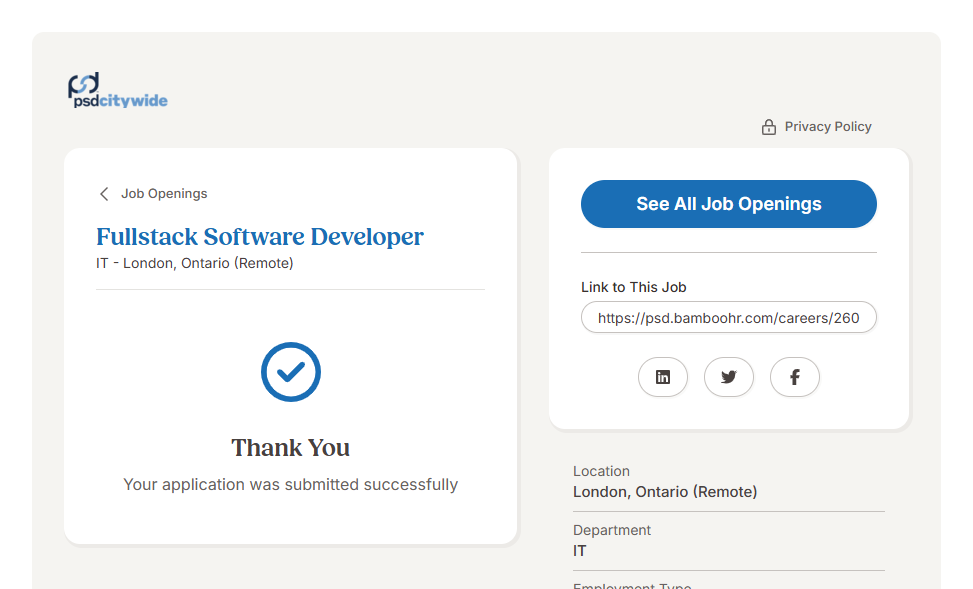Image resolution: width=973 pixels, height=589 pixels.
Task: Click the job link URL field
Action: (728, 318)
